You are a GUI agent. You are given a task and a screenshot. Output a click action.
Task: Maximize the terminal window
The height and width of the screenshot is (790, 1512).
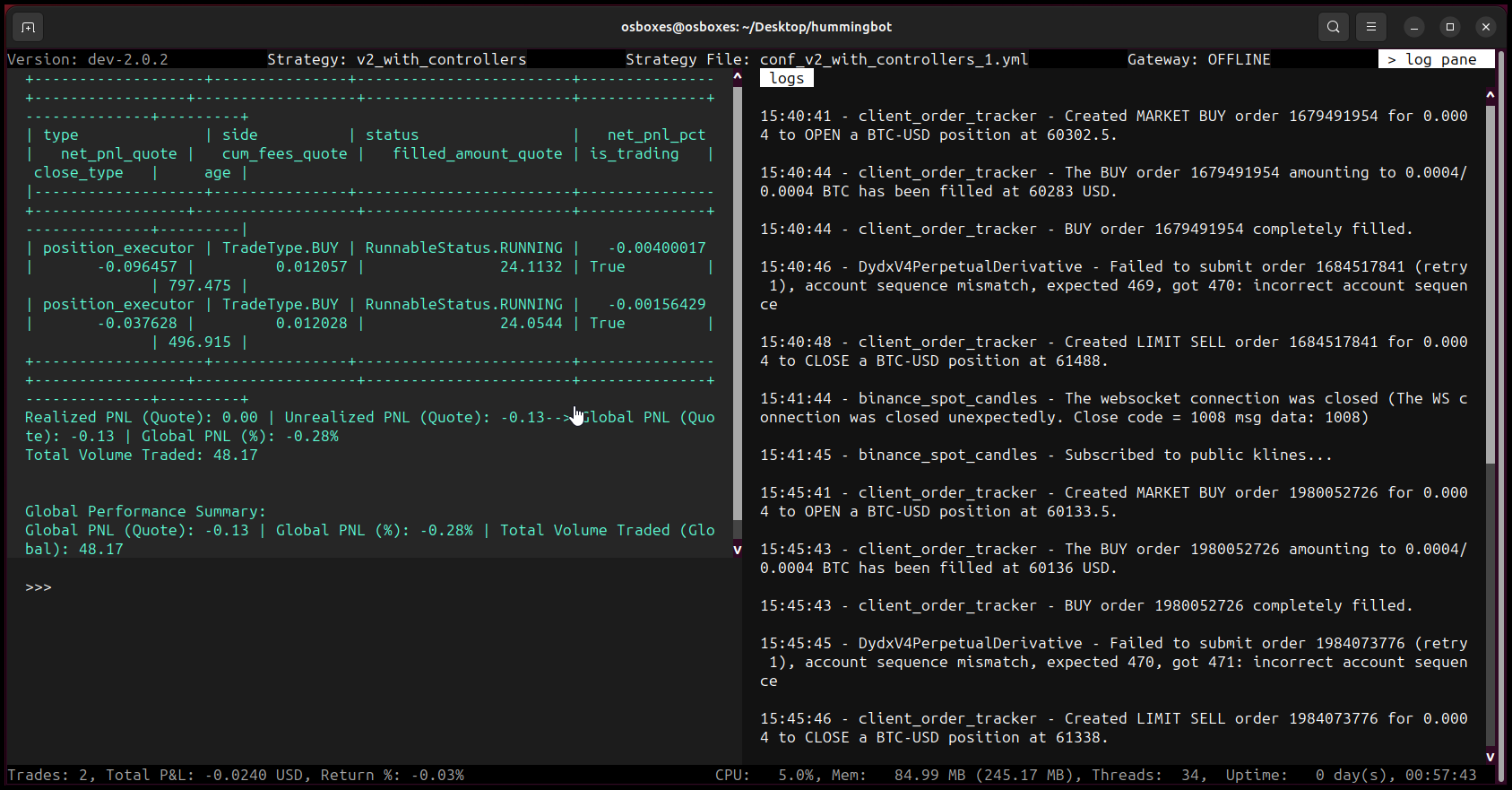(1450, 27)
